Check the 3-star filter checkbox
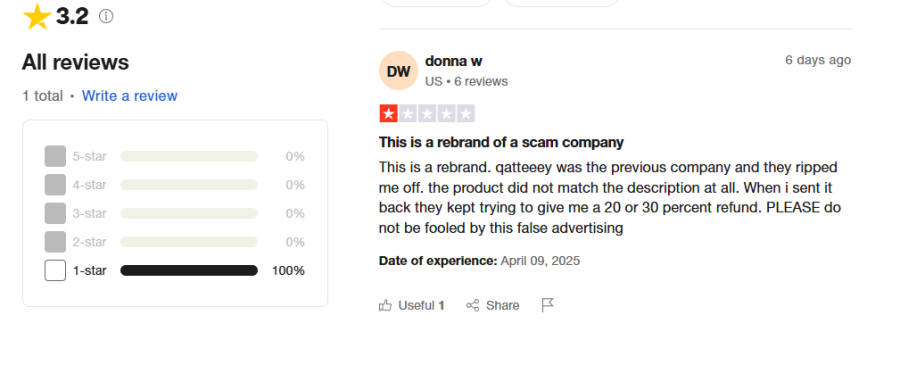 55,213
